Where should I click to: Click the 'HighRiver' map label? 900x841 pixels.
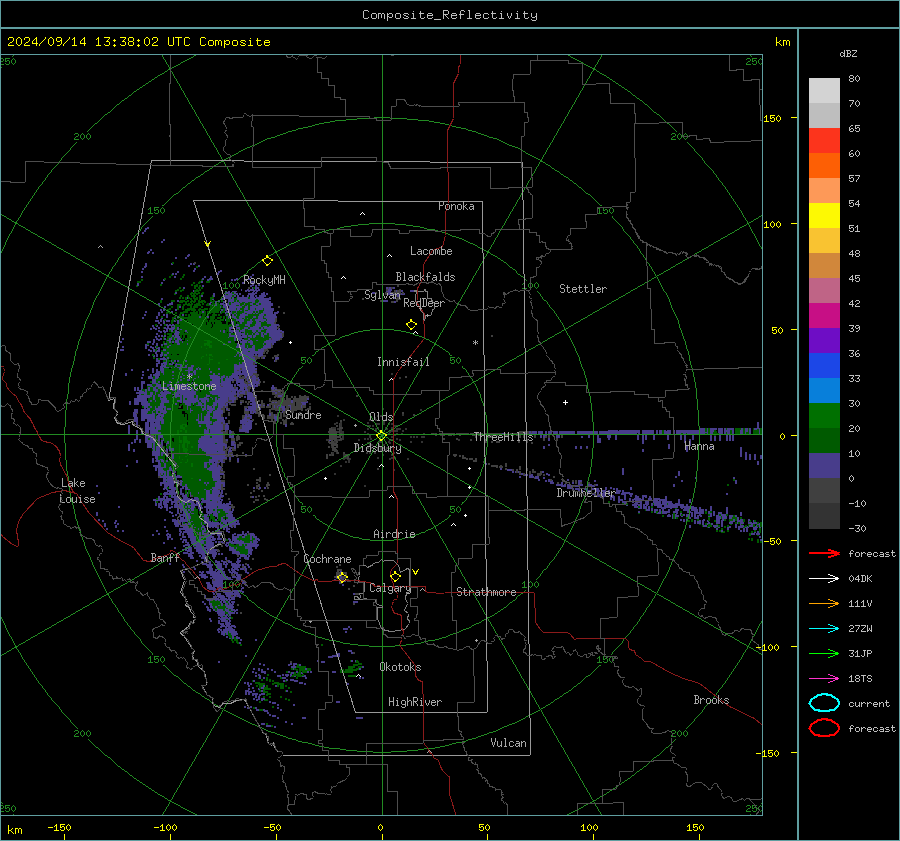415,702
